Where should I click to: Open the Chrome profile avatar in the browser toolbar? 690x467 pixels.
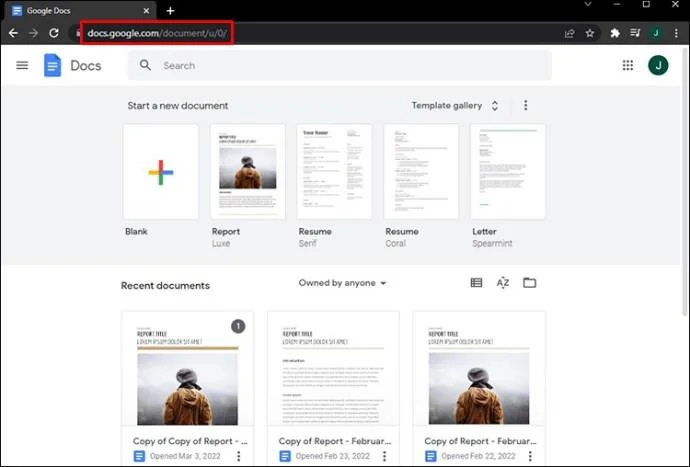click(x=656, y=33)
